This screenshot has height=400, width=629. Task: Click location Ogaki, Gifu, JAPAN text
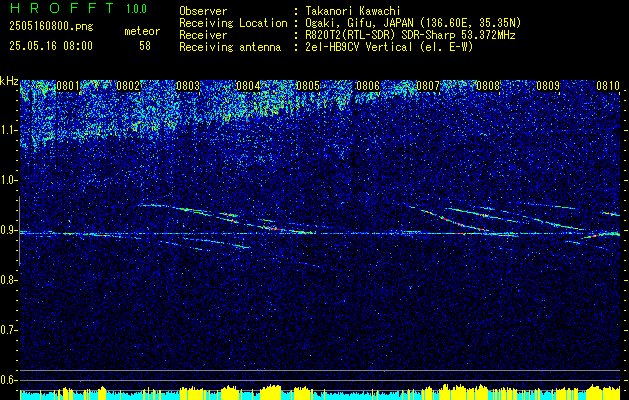413,23
